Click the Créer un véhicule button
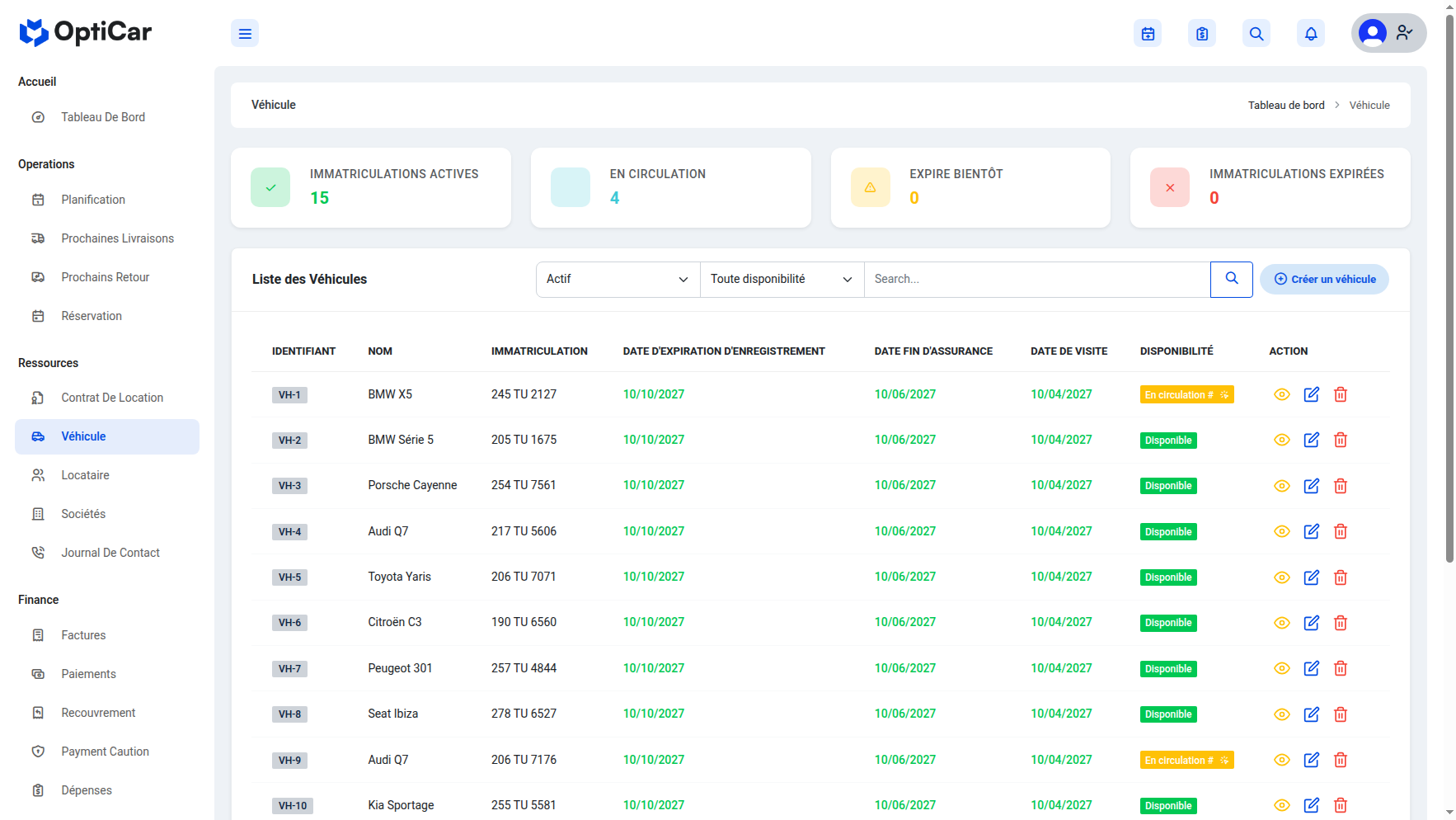Viewport: 1456px width, 820px height. (x=1324, y=279)
